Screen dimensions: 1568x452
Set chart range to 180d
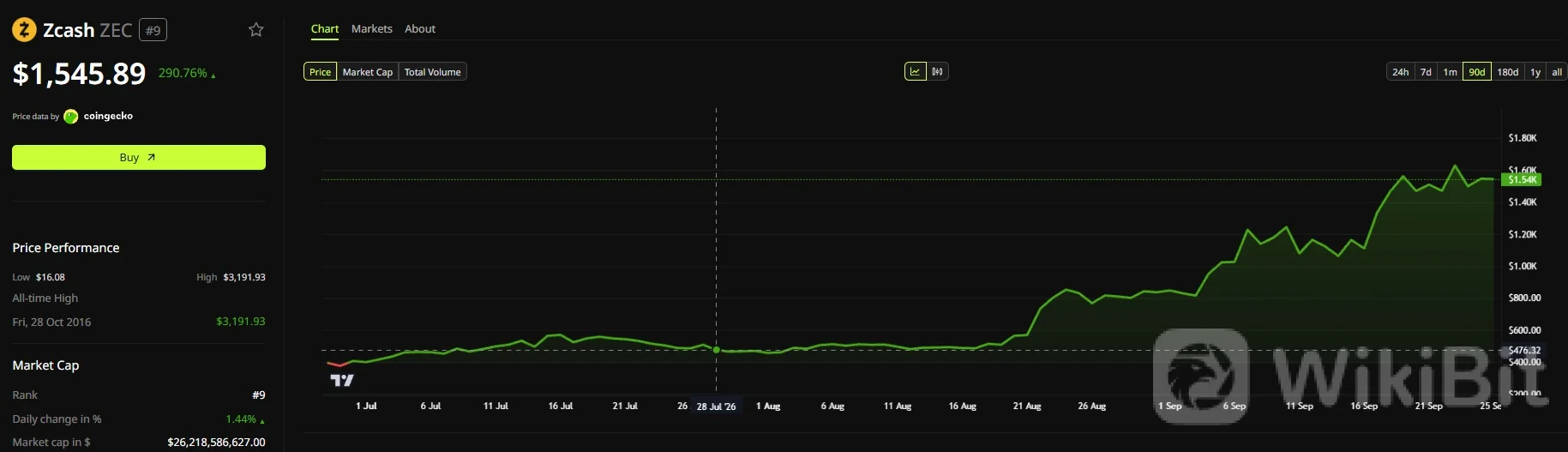pyautogui.click(x=1508, y=72)
